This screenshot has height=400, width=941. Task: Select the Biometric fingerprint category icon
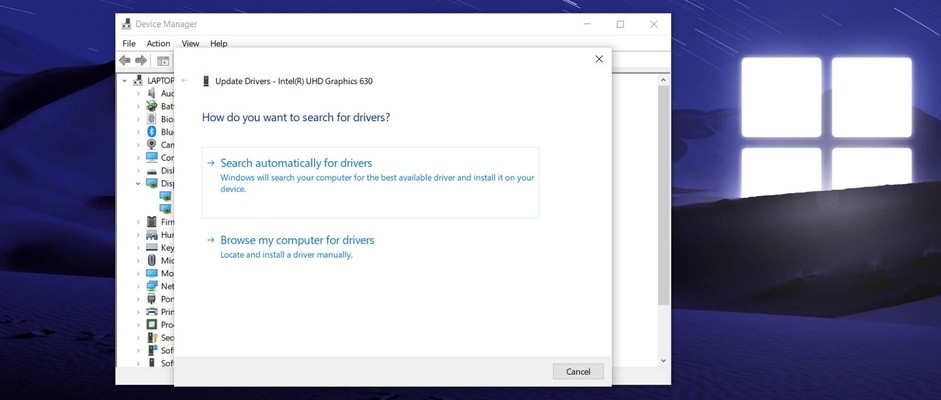click(151, 119)
